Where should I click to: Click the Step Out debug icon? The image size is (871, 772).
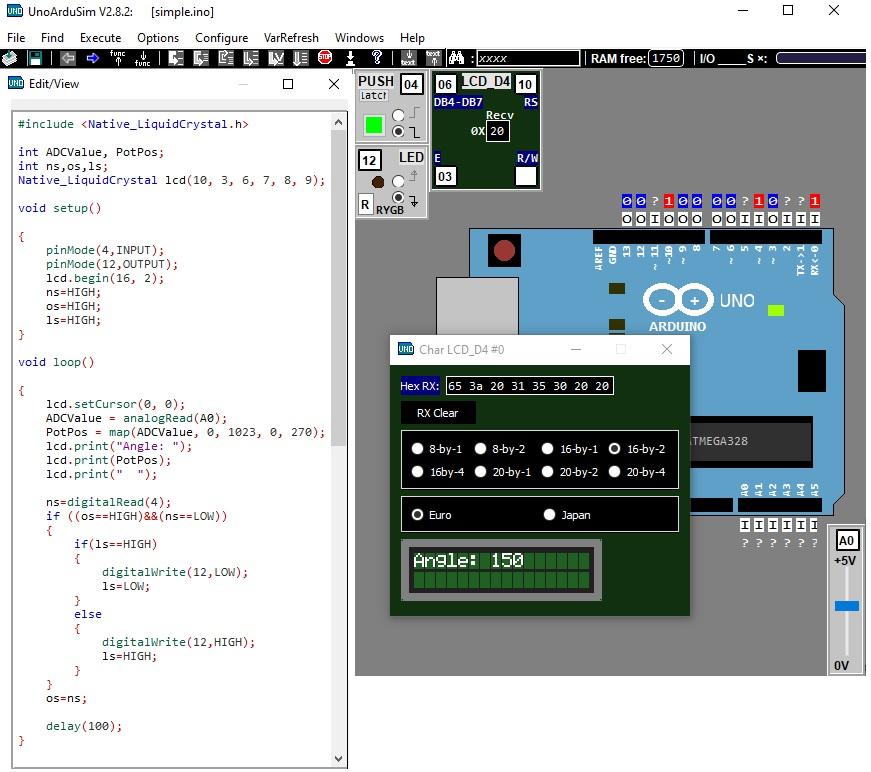tap(226, 58)
